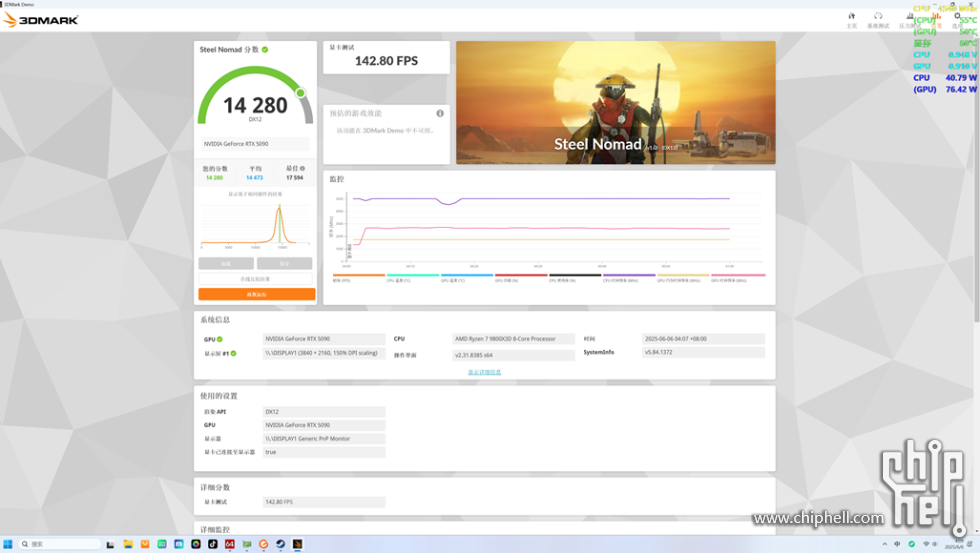Viewport: 980px width, 553px height.
Task: Open Task View on the taskbar
Action: (111, 544)
